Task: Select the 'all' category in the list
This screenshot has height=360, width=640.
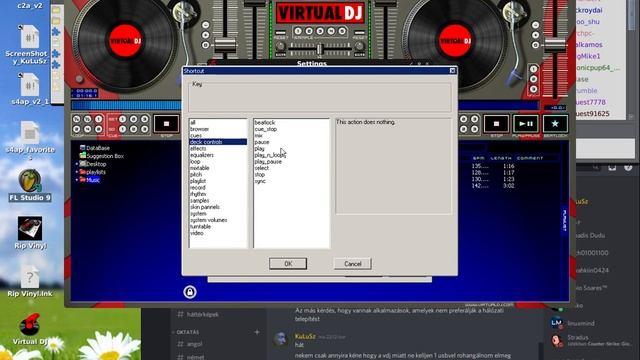Action: pyautogui.click(x=218, y=122)
